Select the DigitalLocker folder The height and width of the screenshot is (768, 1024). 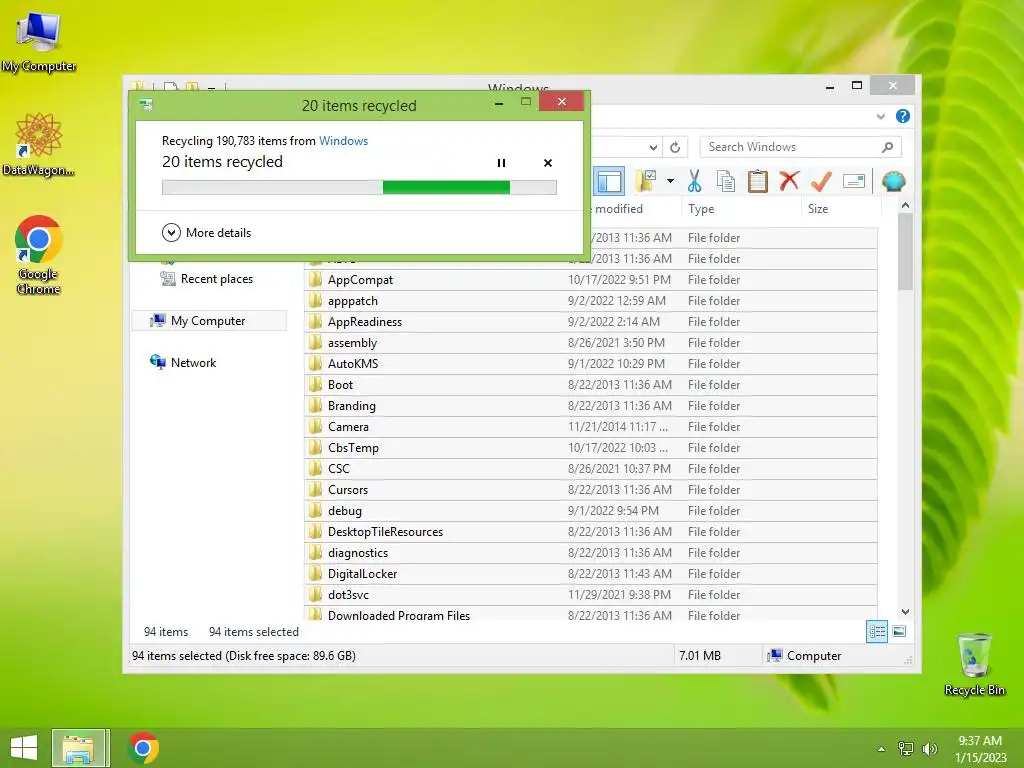coord(591,573)
